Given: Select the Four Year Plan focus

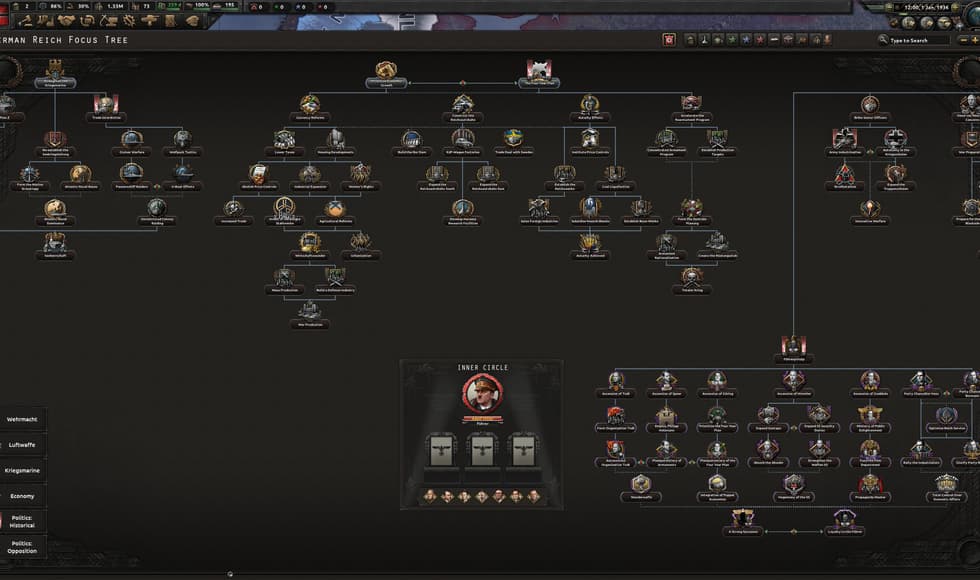Looking at the screenshot, I should pyautogui.click(x=539, y=74).
